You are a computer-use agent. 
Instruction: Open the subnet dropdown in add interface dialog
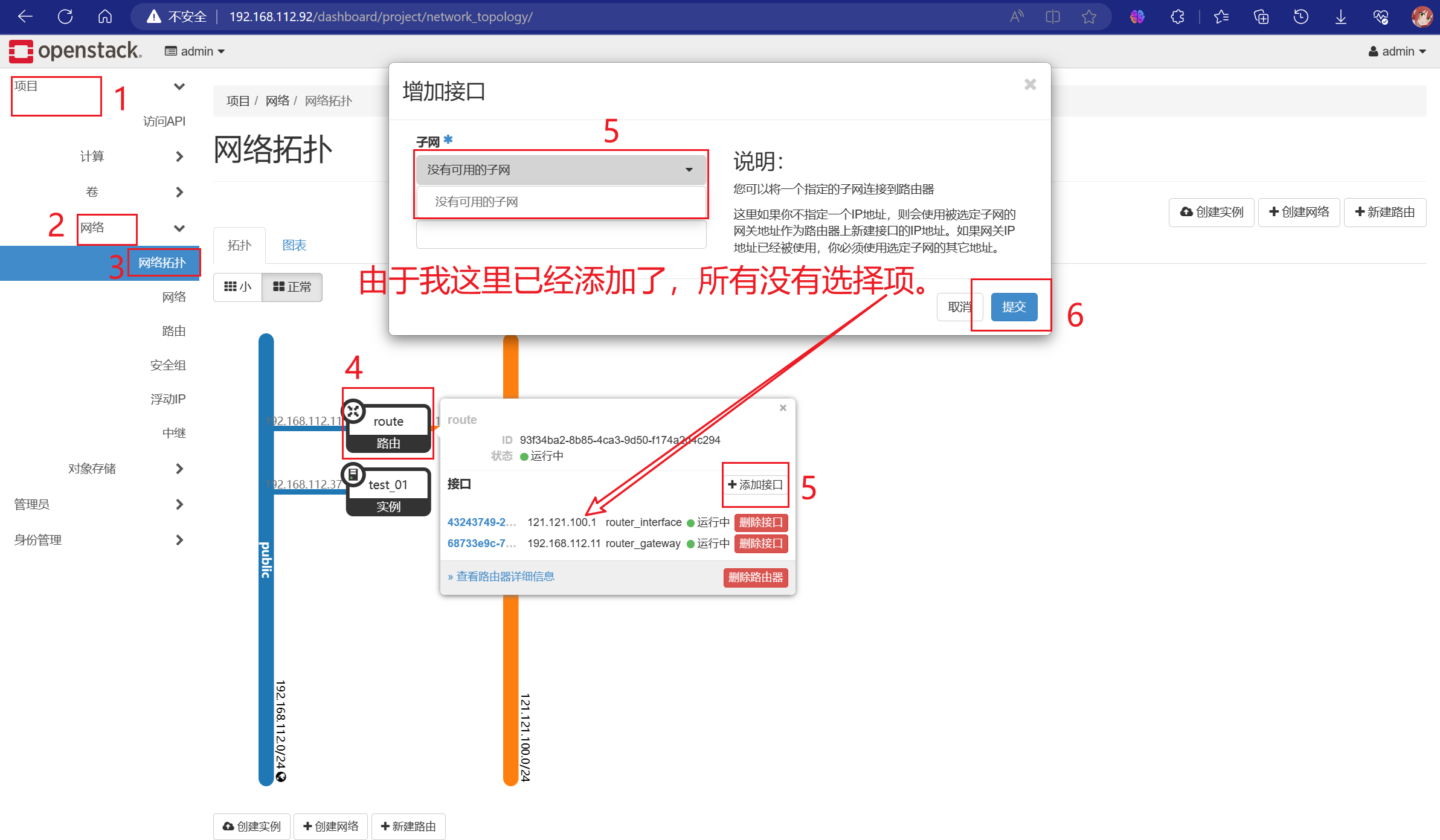pos(561,170)
